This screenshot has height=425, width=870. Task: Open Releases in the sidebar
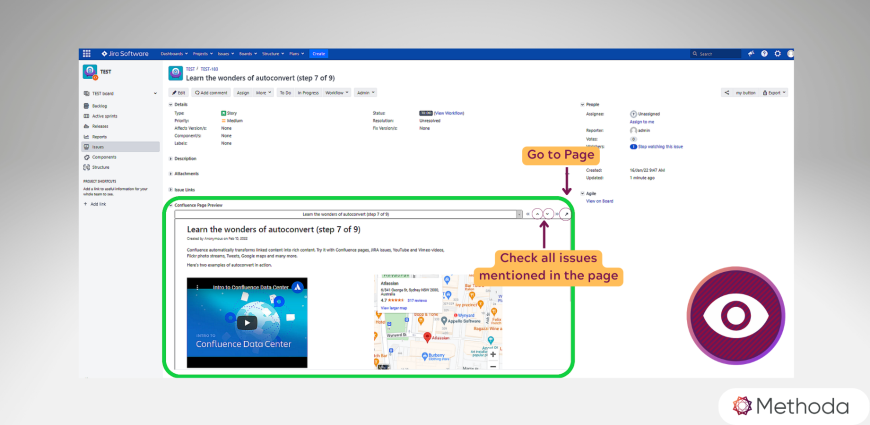pos(100,127)
